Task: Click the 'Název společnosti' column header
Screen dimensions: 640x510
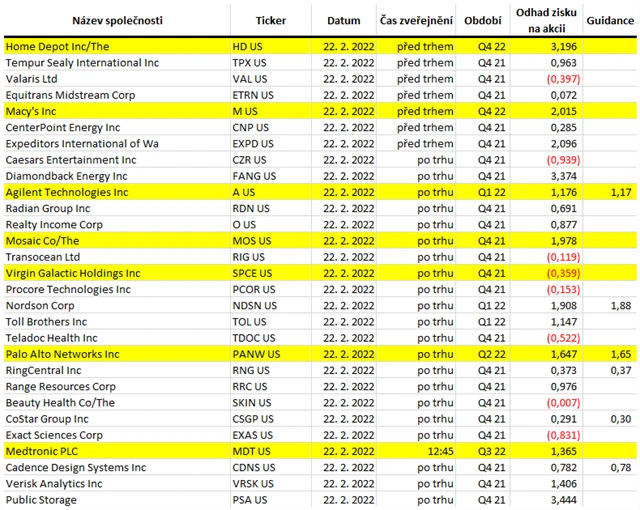Action: 117,21
